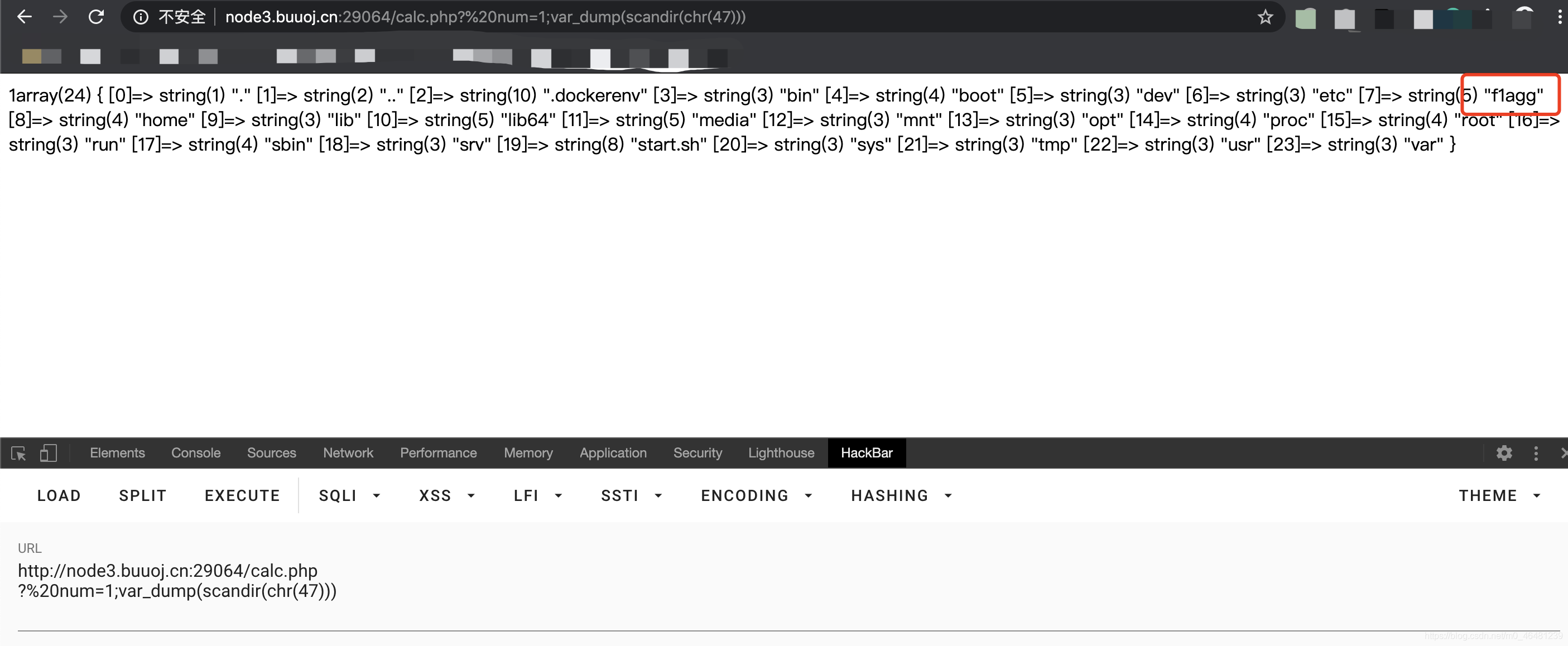Click the forward navigation arrow
This screenshot has width=1568, height=646.
click(60, 17)
